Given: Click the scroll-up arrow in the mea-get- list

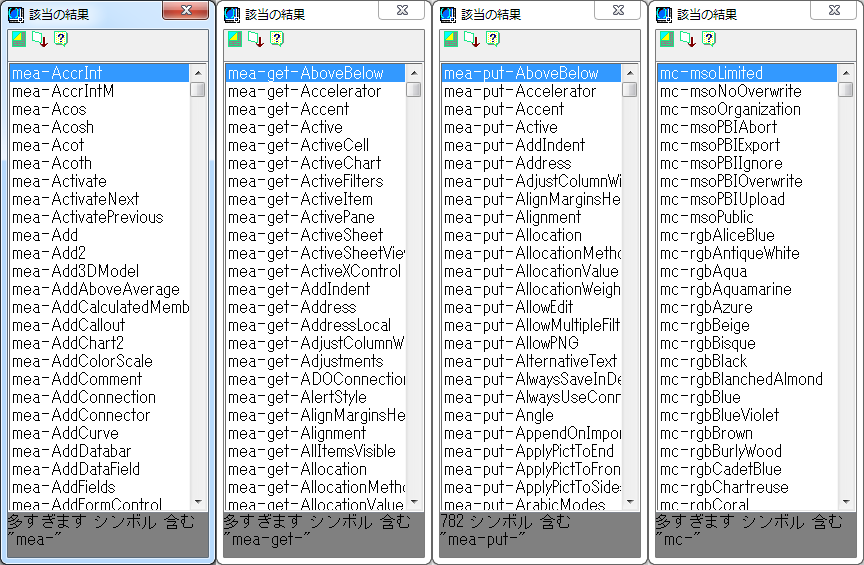Looking at the screenshot, I should 414,73.
